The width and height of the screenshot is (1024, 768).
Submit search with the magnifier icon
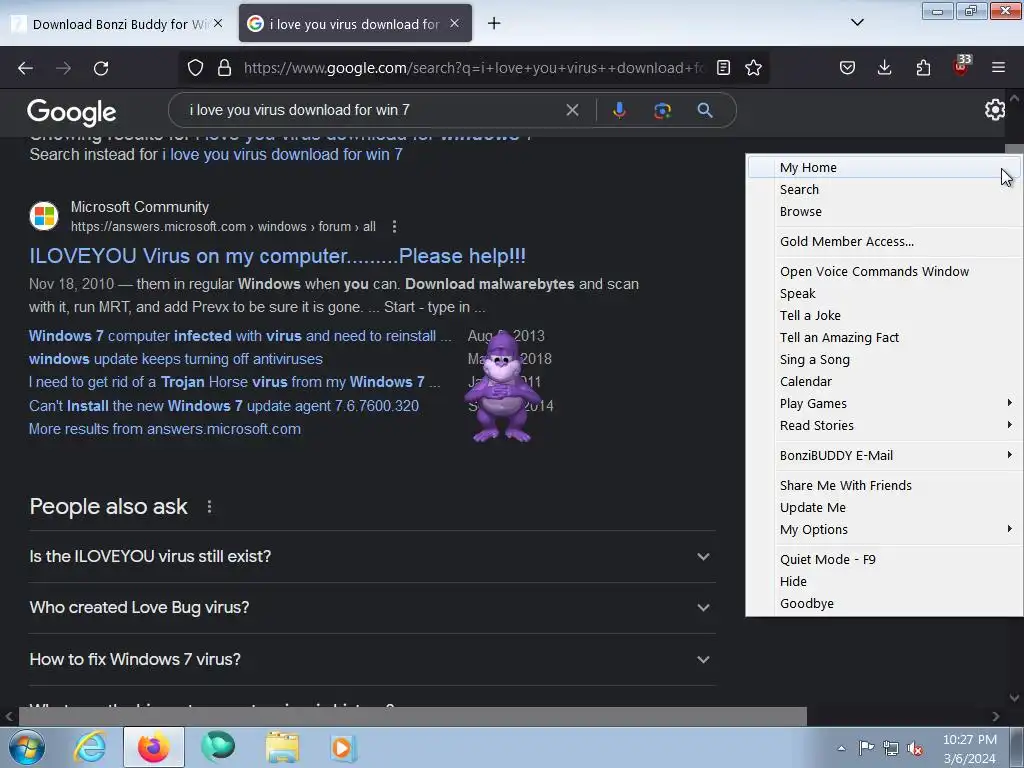[x=705, y=110]
